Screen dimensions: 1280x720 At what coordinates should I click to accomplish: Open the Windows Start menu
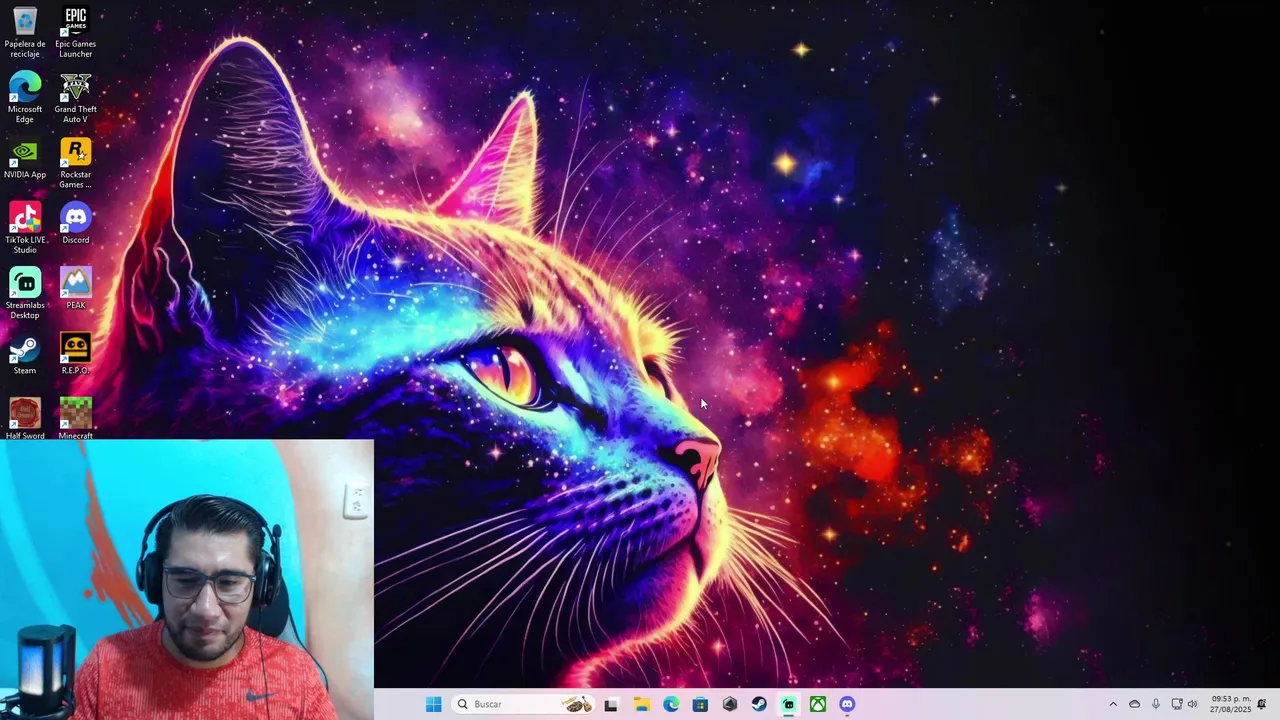pyautogui.click(x=433, y=704)
